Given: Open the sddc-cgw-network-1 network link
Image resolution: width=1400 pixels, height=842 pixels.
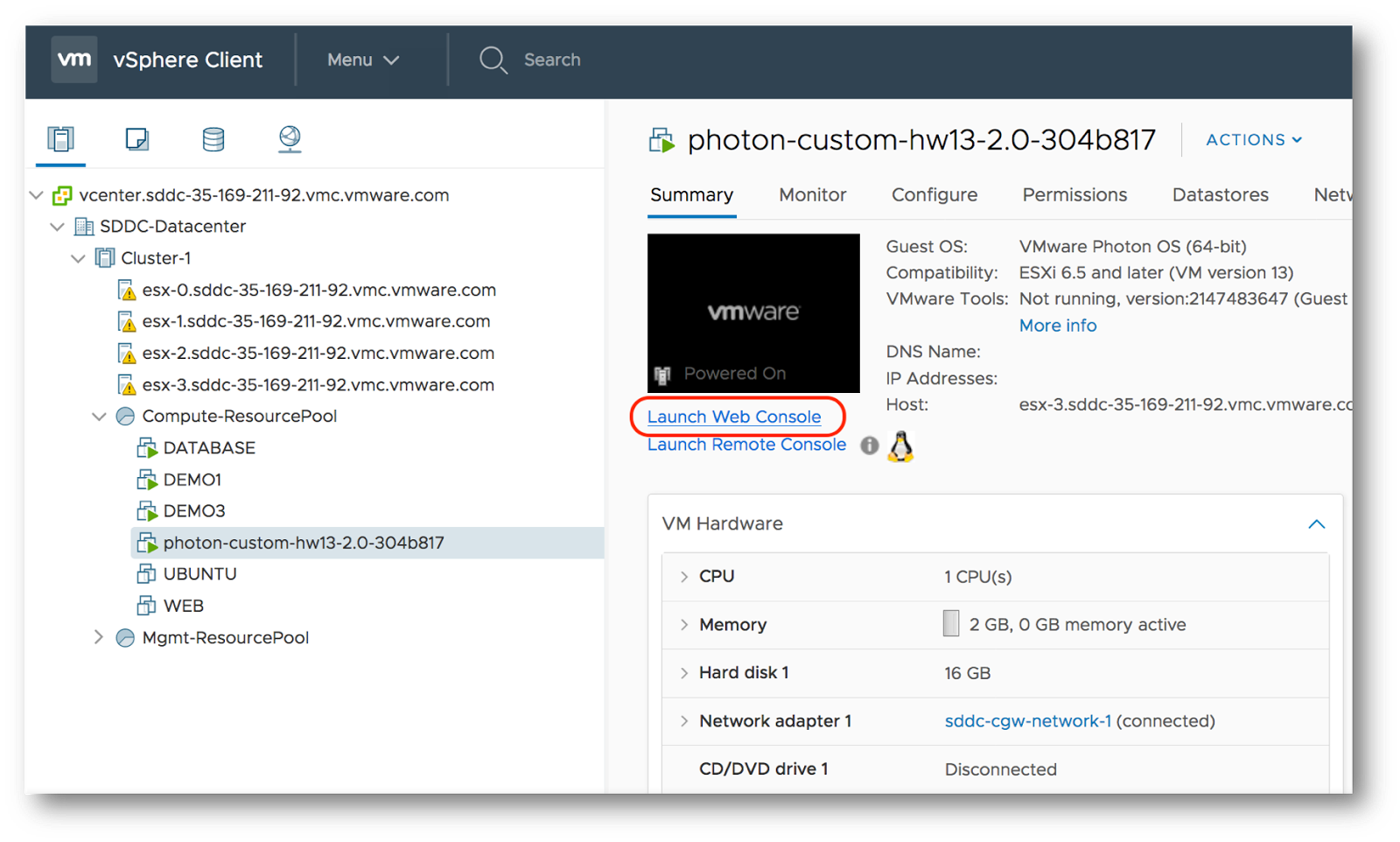Looking at the screenshot, I should [x=1026, y=720].
